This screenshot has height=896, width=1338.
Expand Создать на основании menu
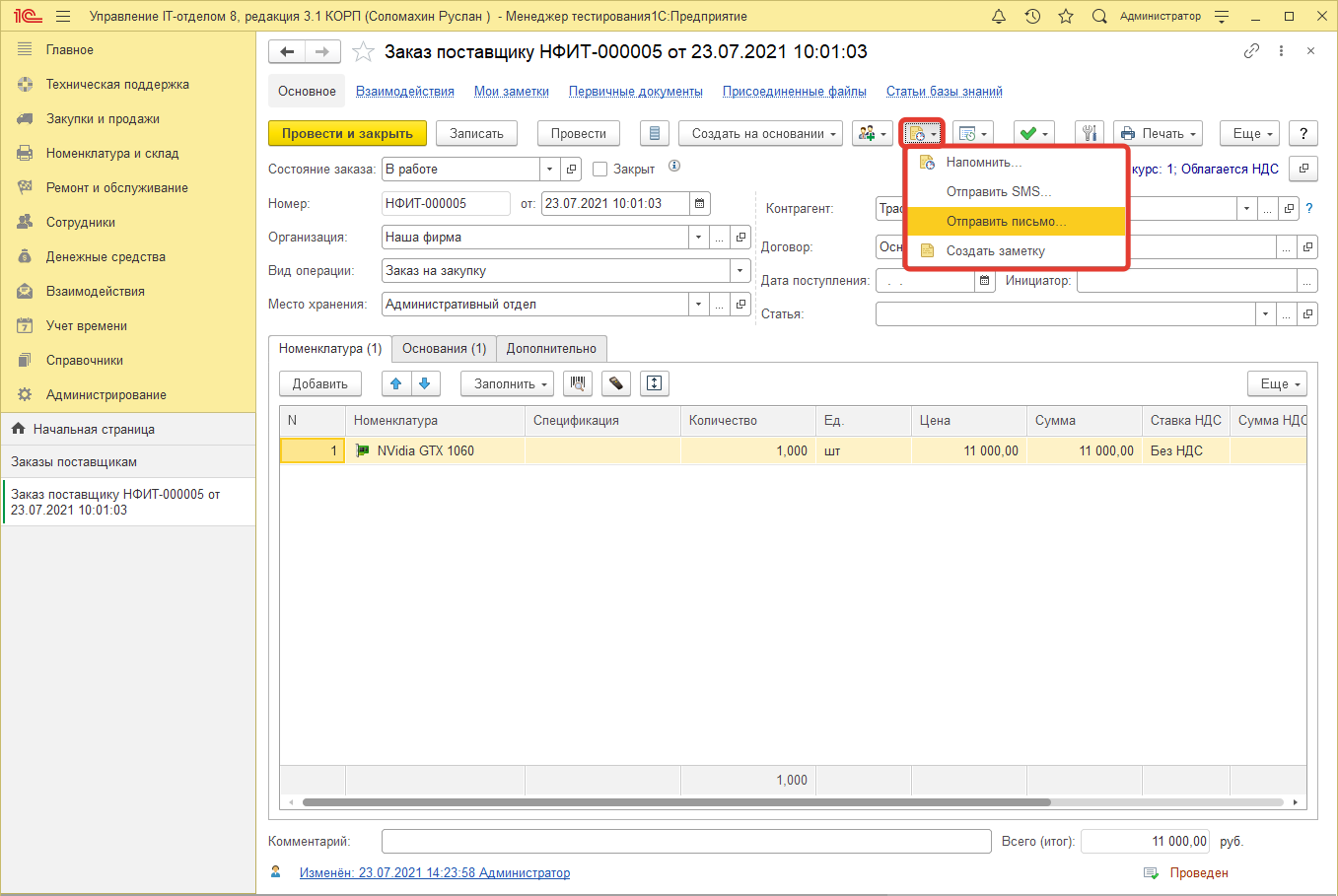[760, 134]
